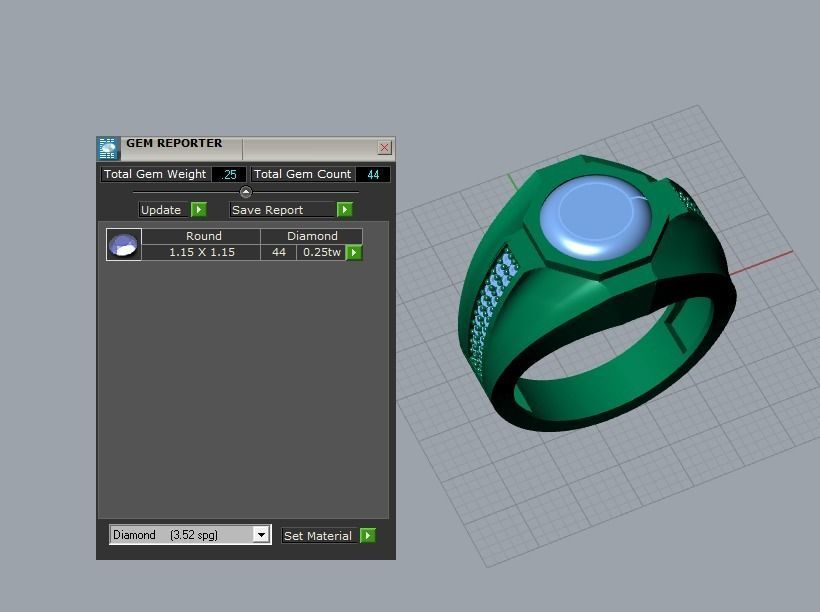This screenshot has width=820, height=612.
Task: Click the '1.15 X 1.15' size cell
Action: coord(201,252)
